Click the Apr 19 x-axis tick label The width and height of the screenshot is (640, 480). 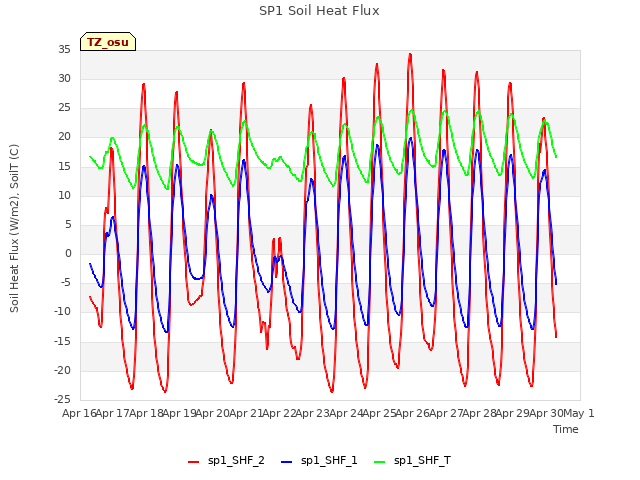(x=180, y=413)
